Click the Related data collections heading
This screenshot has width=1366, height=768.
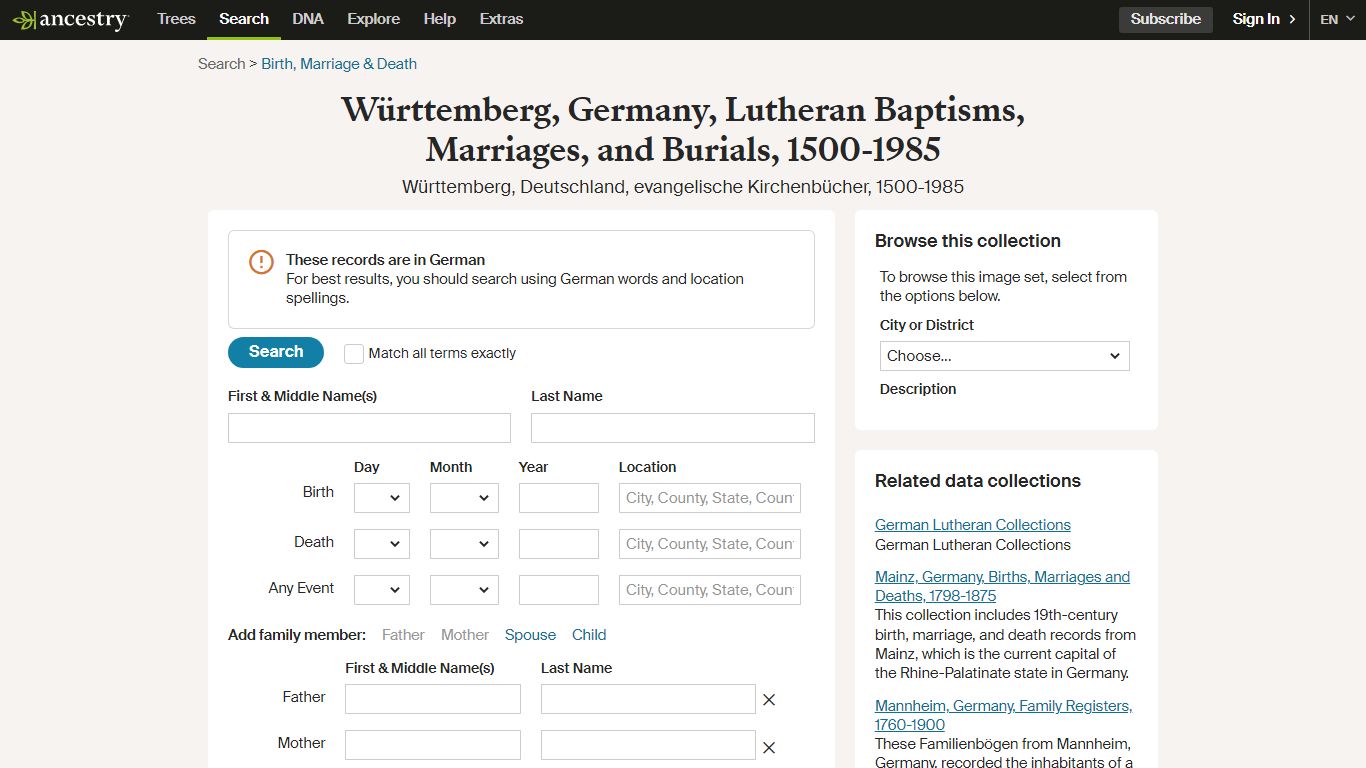coord(978,481)
